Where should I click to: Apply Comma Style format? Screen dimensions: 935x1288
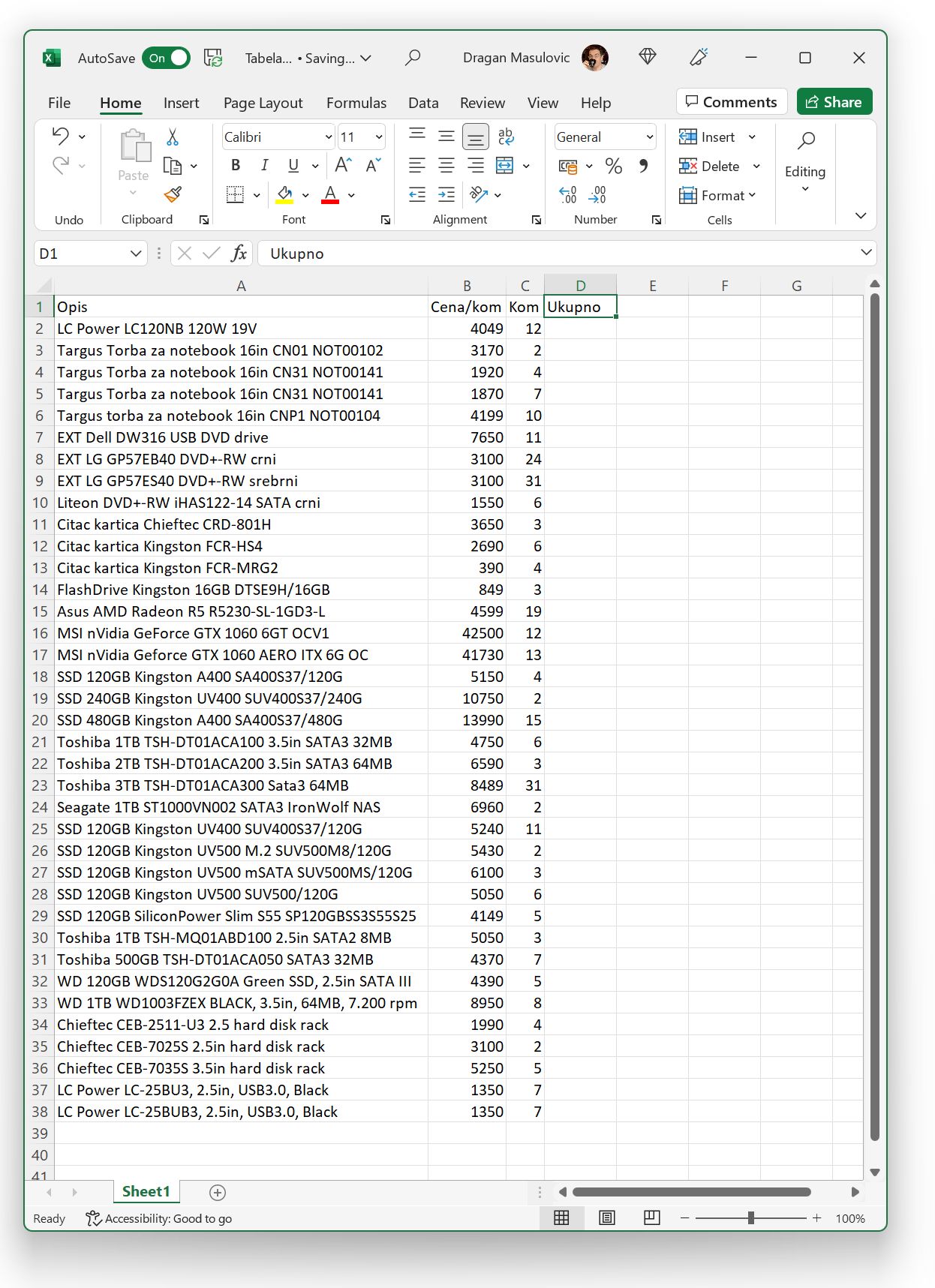pyautogui.click(x=644, y=166)
